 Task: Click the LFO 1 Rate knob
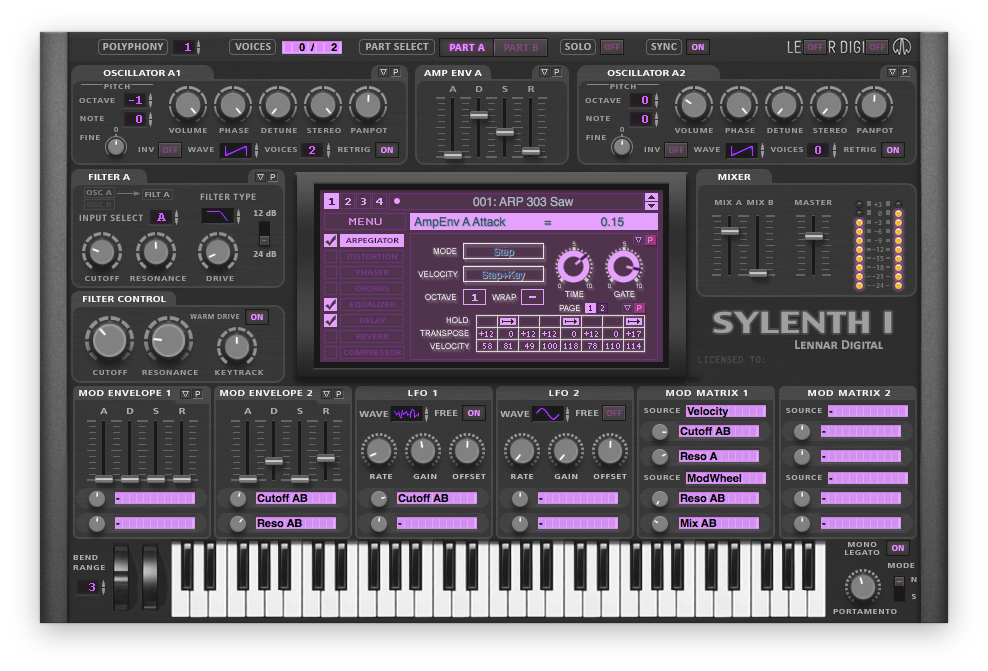(379, 451)
